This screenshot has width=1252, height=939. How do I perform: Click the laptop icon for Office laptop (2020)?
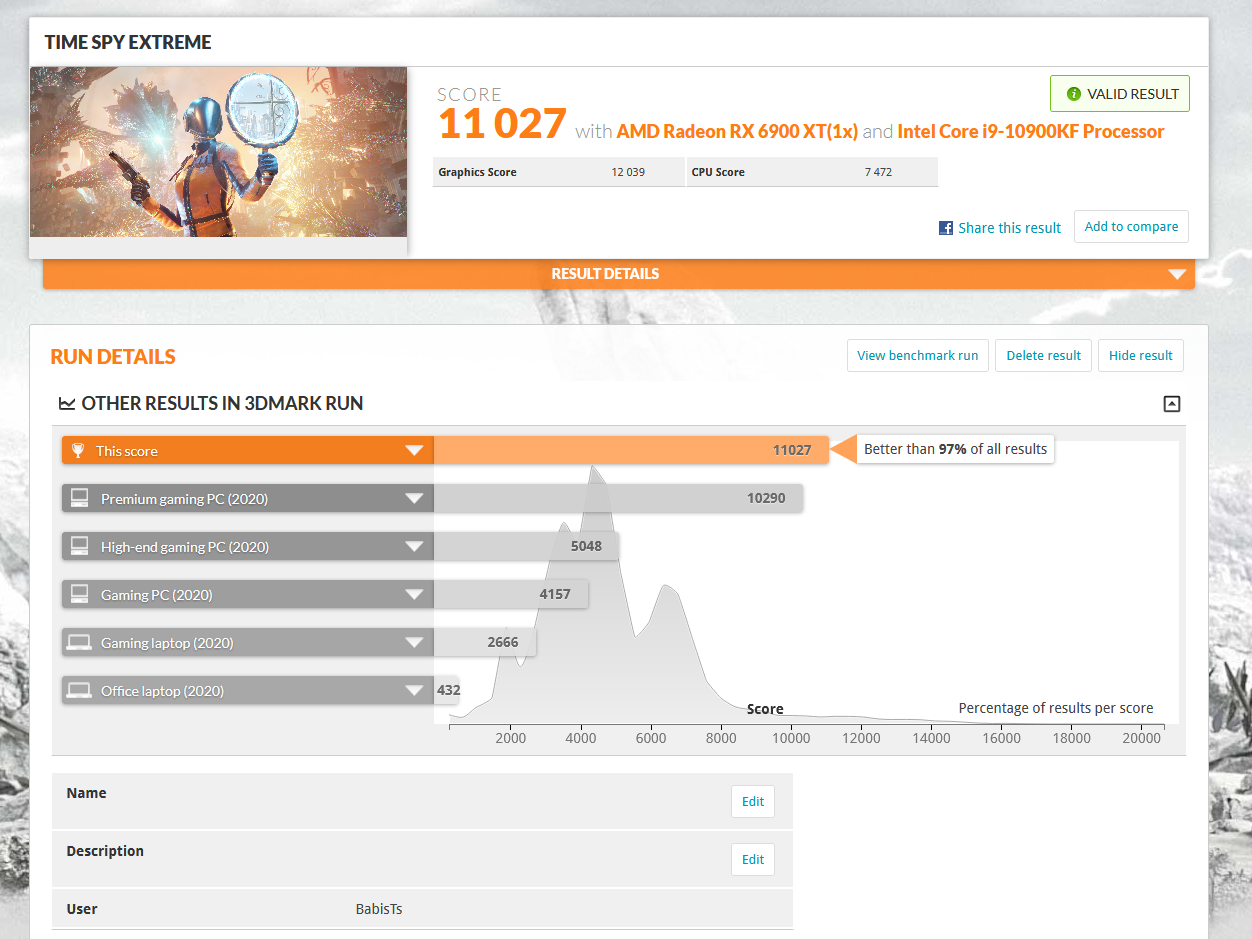(79, 690)
